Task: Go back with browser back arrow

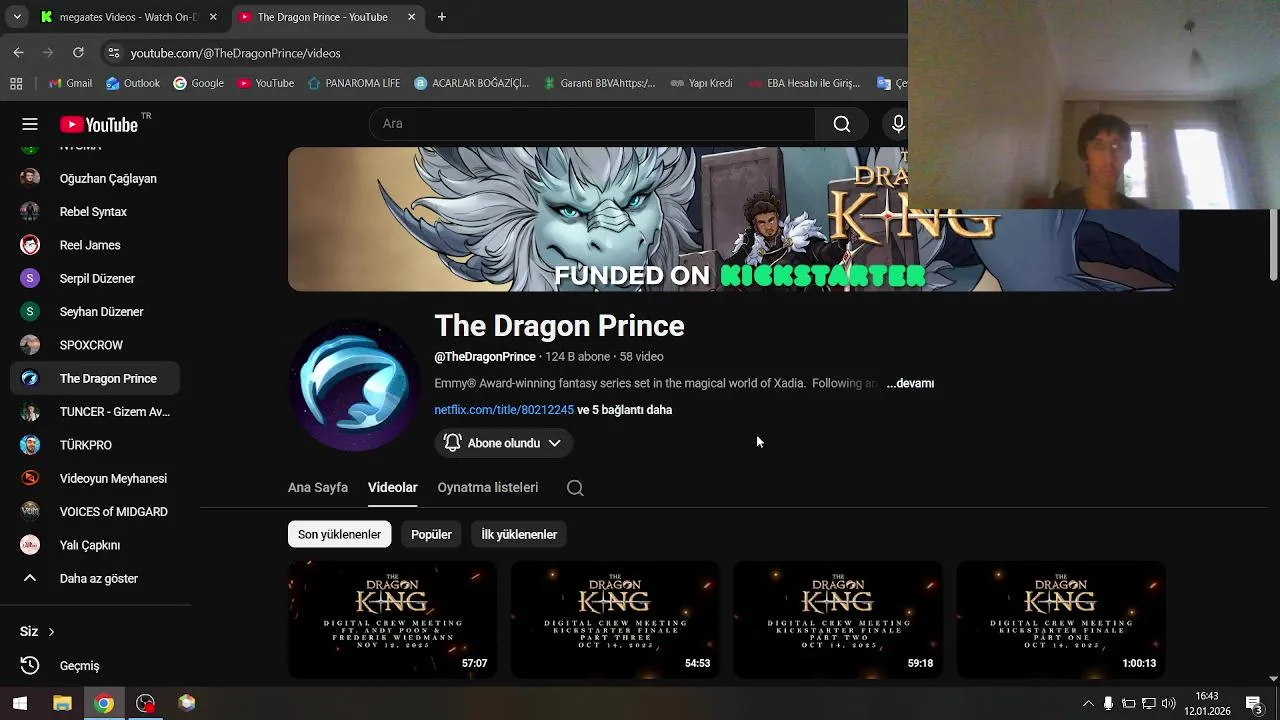Action: point(18,53)
